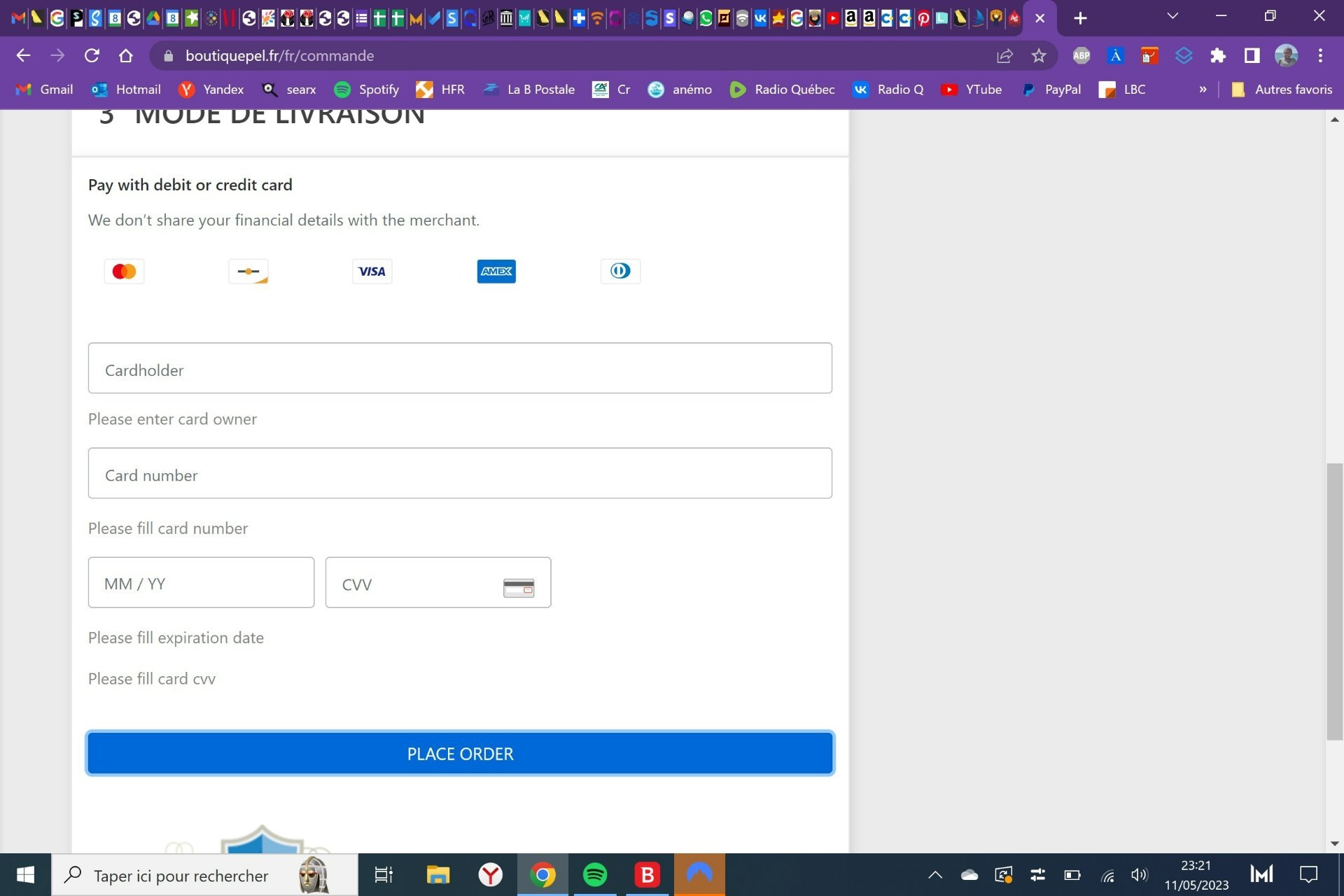Open the anémo bookmark
Screen dimensions: 1344x896
(x=680, y=90)
